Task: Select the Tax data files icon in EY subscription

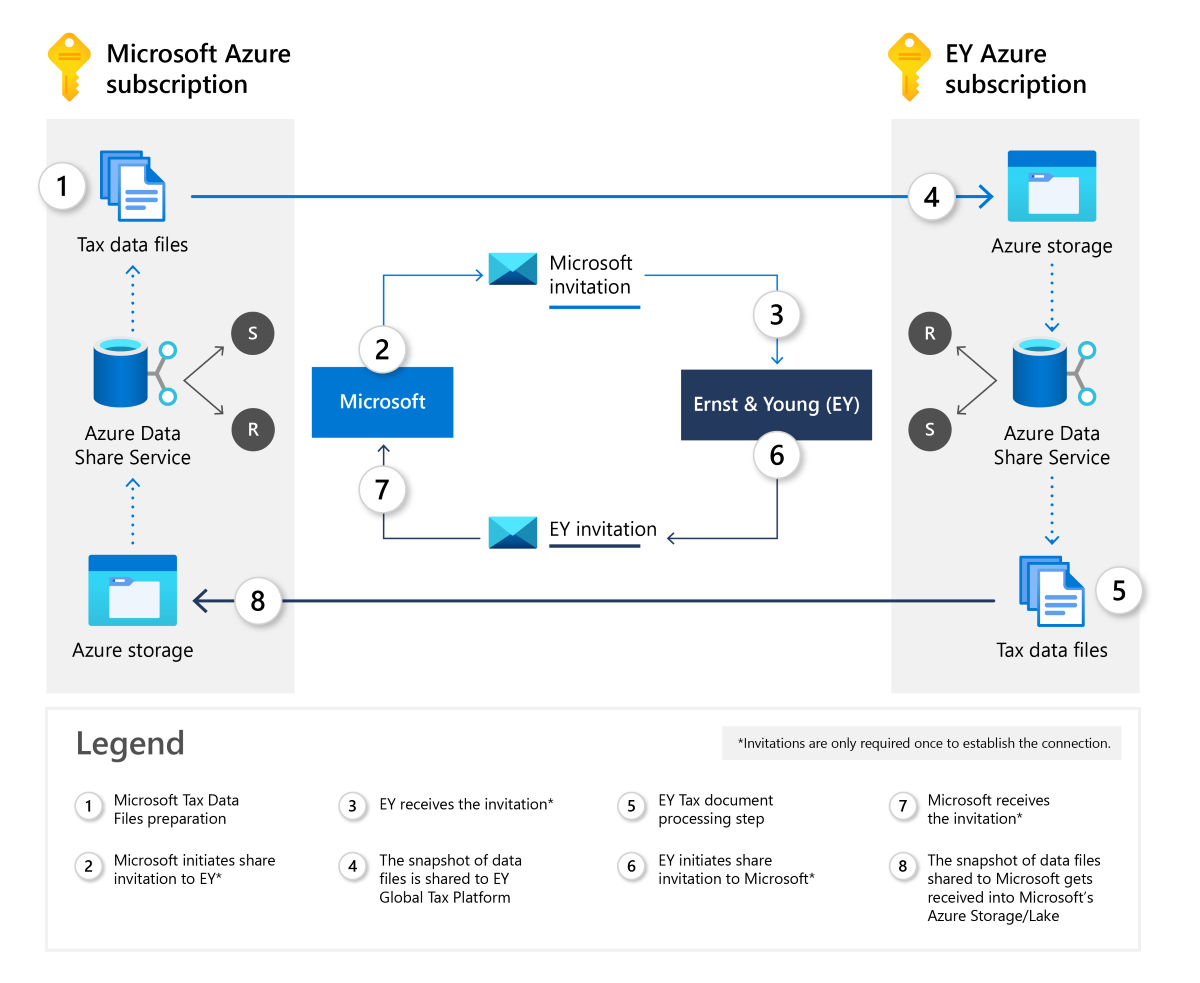Action: [1052, 590]
